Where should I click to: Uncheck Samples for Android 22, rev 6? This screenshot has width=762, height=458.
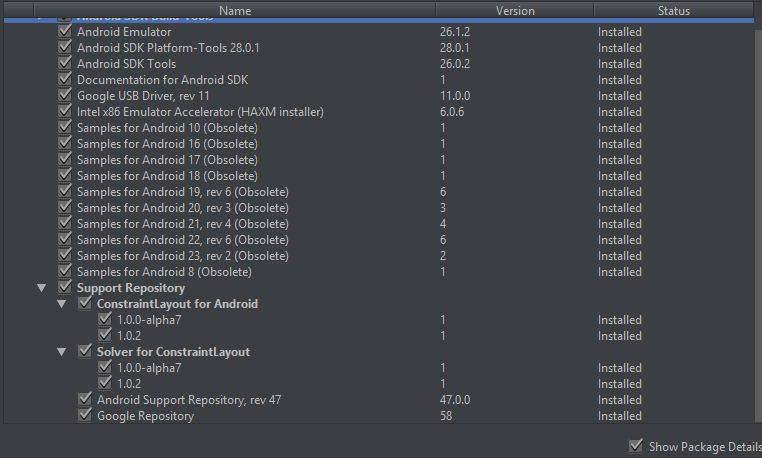click(x=65, y=240)
